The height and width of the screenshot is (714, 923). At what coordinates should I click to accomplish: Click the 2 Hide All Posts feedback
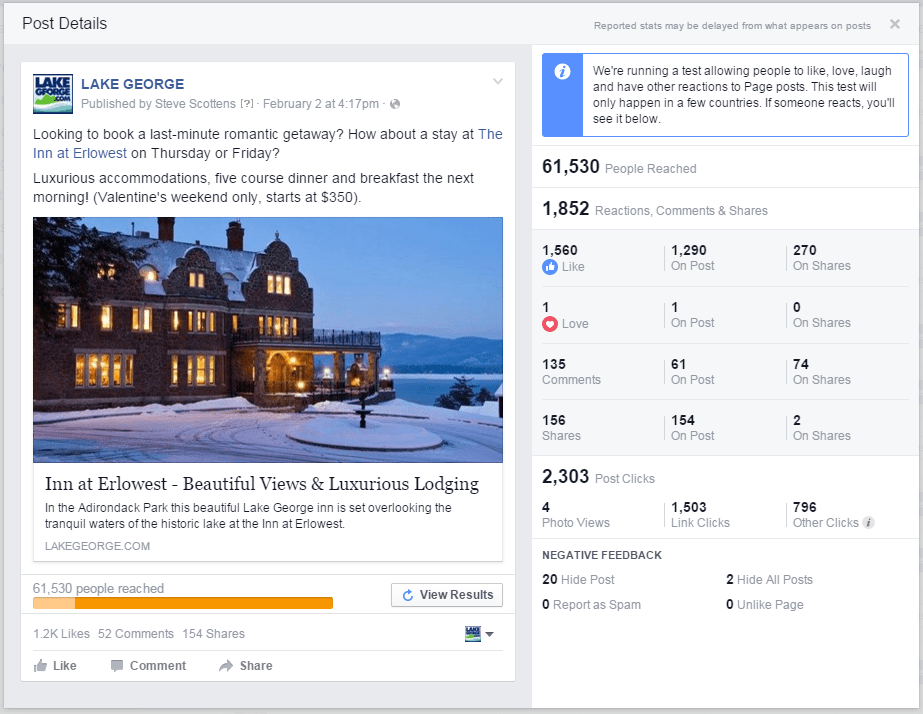tap(769, 580)
